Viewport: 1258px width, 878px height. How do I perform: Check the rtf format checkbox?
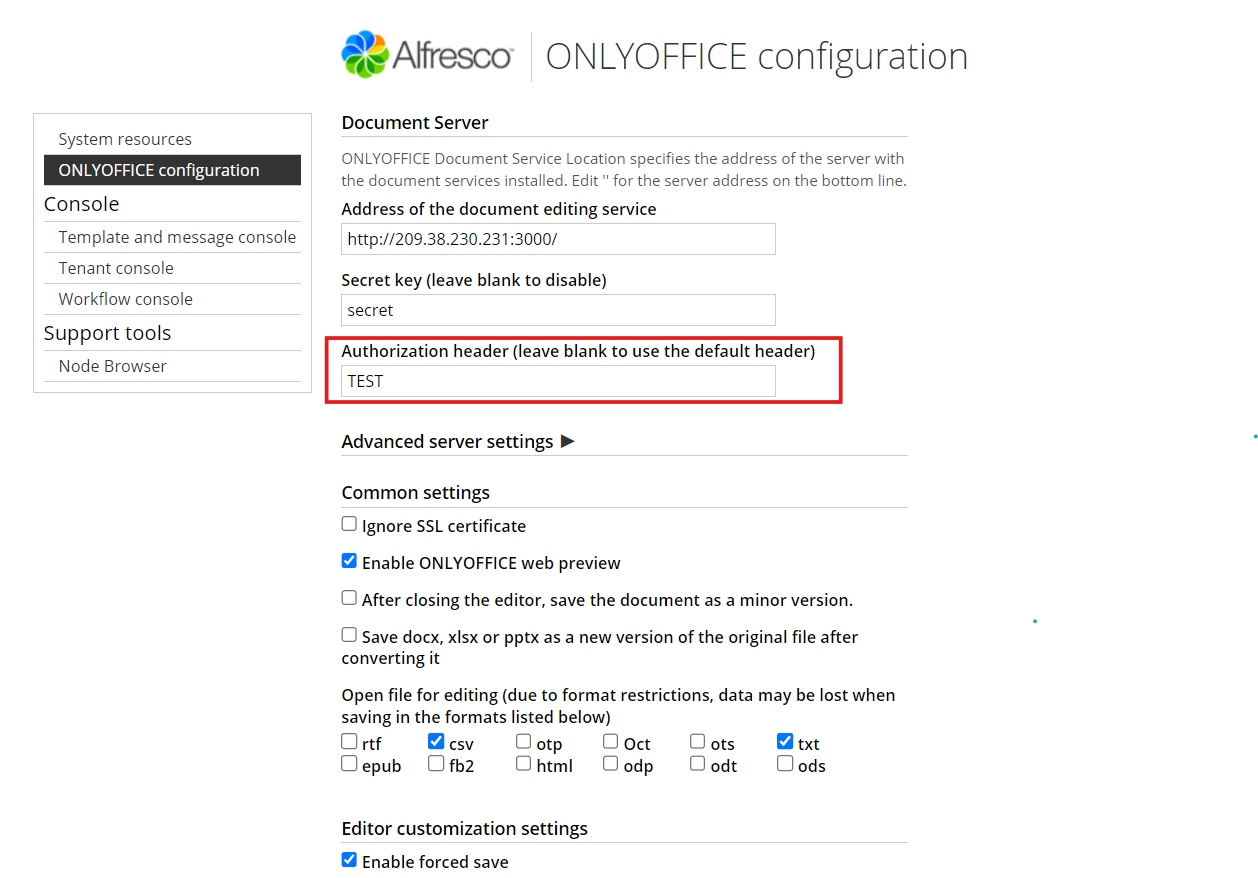click(x=349, y=742)
